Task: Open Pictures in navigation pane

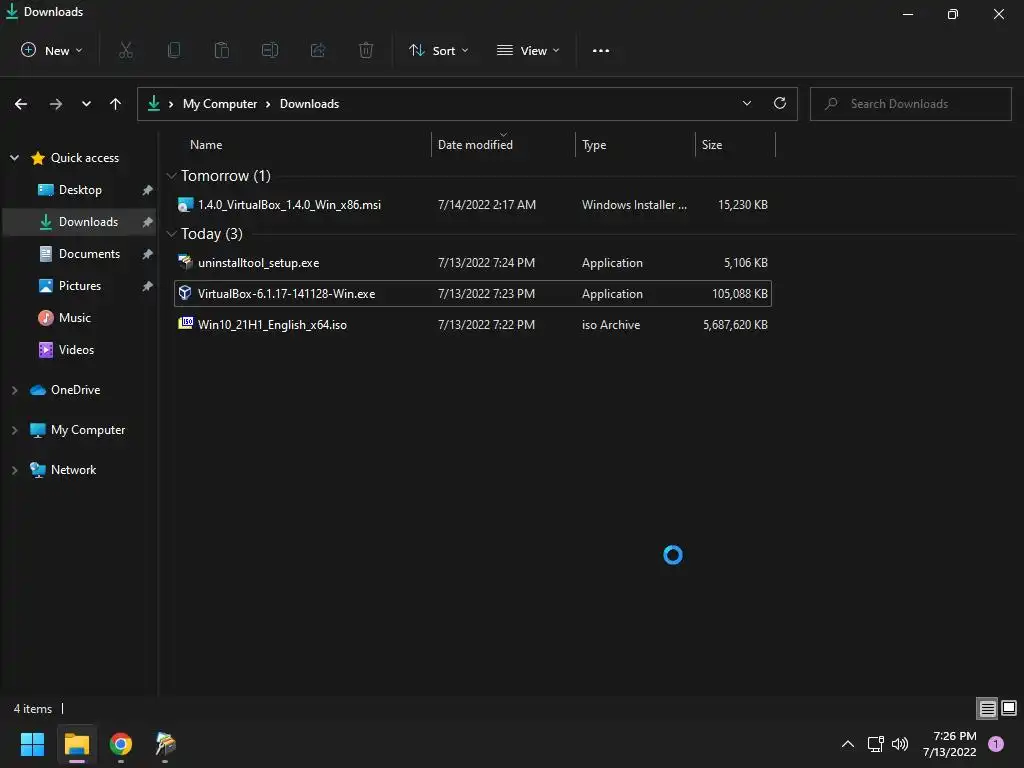Action: [x=80, y=286]
